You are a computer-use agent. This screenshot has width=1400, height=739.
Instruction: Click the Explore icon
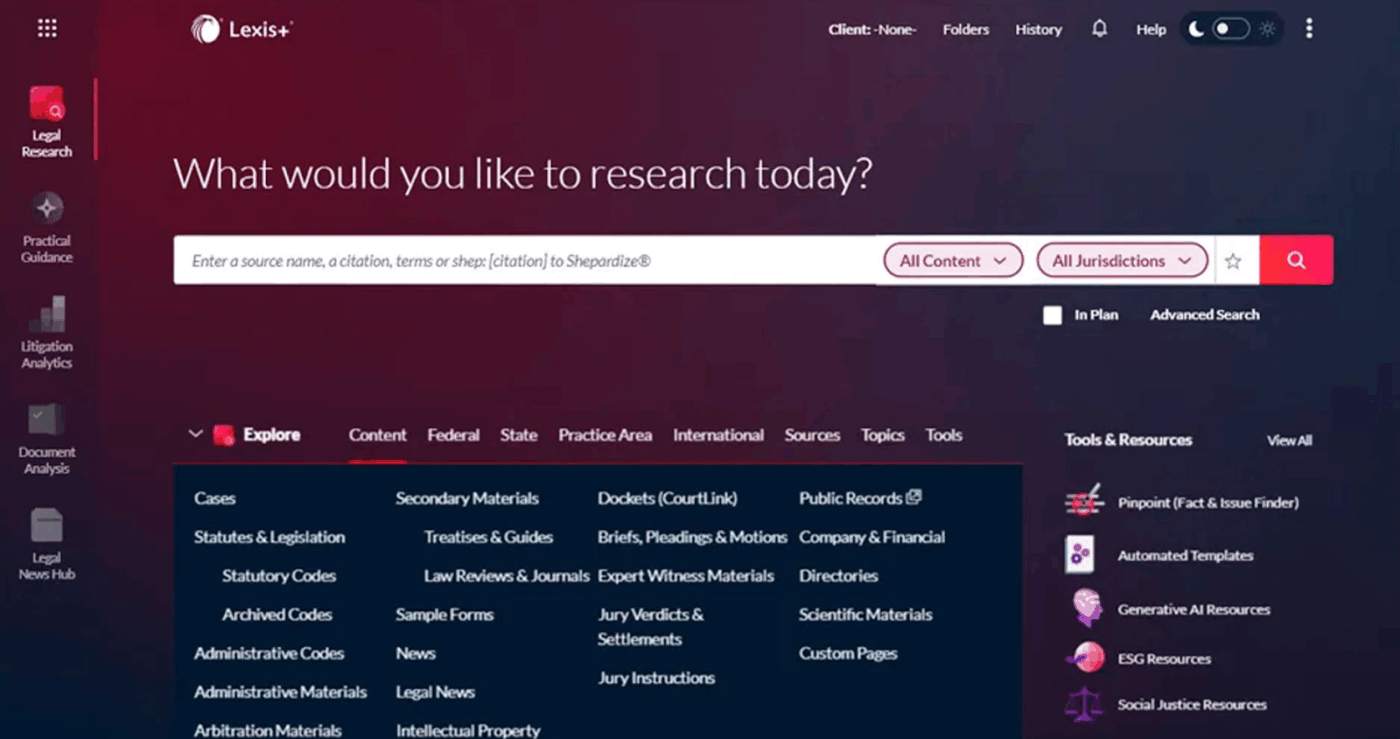coord(224,435)
